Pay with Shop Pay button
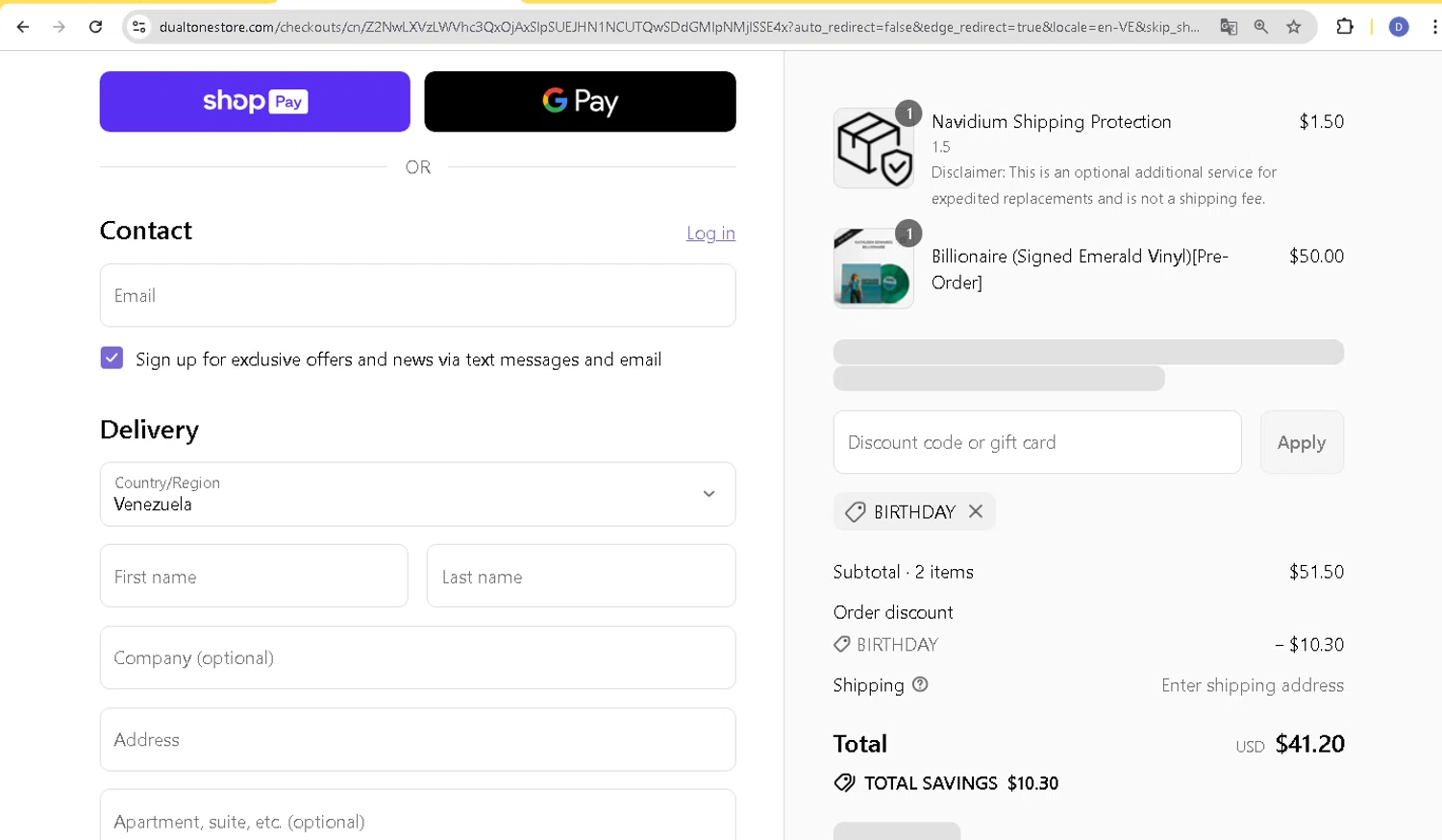This screenshot has height=840, width=1442. click(x=255, y=101)
